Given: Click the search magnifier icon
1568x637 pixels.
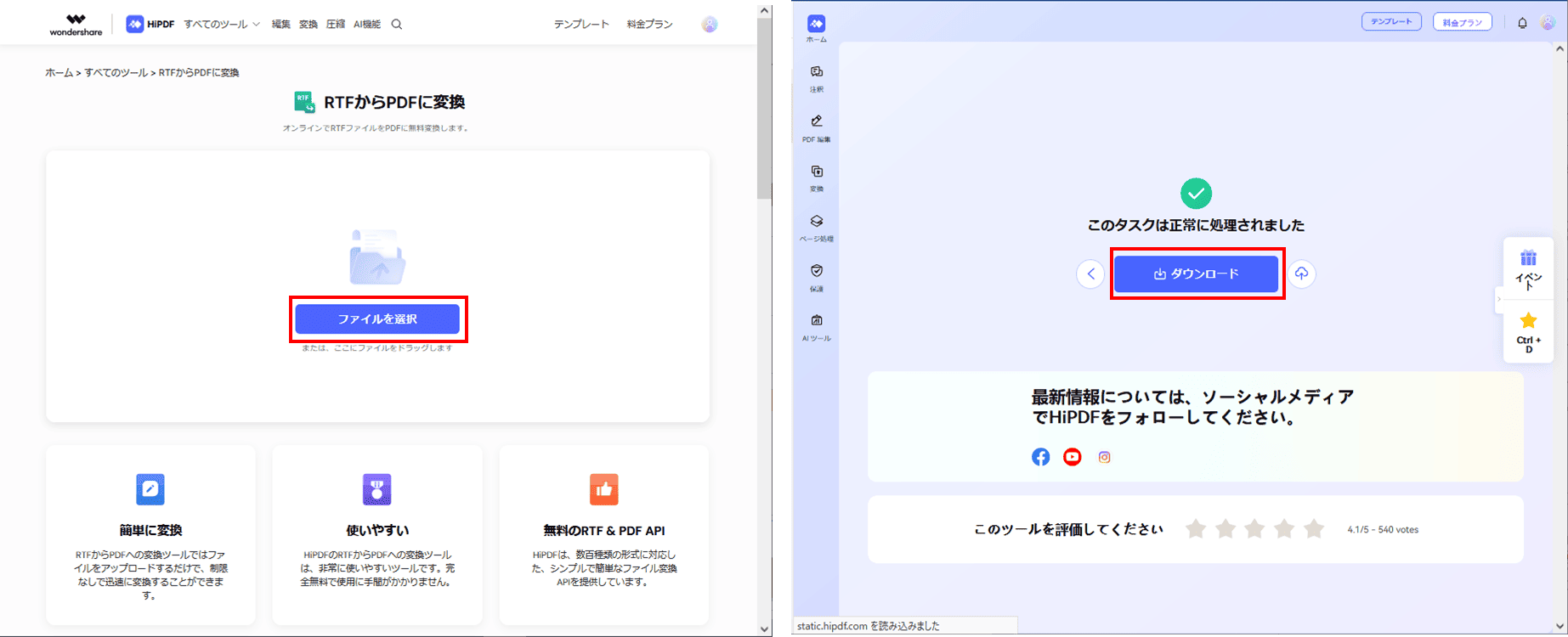Looking at the screenshot, I should [x=397, y=25].
